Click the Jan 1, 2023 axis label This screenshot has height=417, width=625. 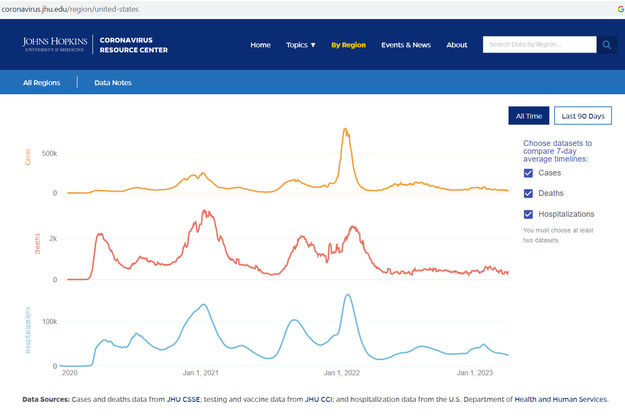click(475, 373)
